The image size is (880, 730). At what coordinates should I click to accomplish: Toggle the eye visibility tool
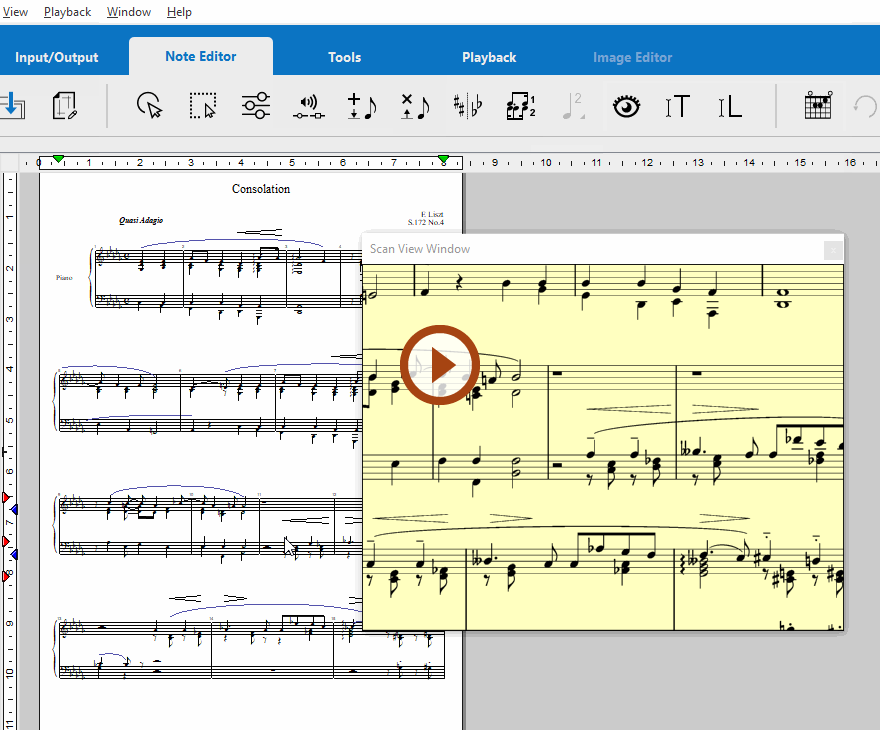(626, 106)
